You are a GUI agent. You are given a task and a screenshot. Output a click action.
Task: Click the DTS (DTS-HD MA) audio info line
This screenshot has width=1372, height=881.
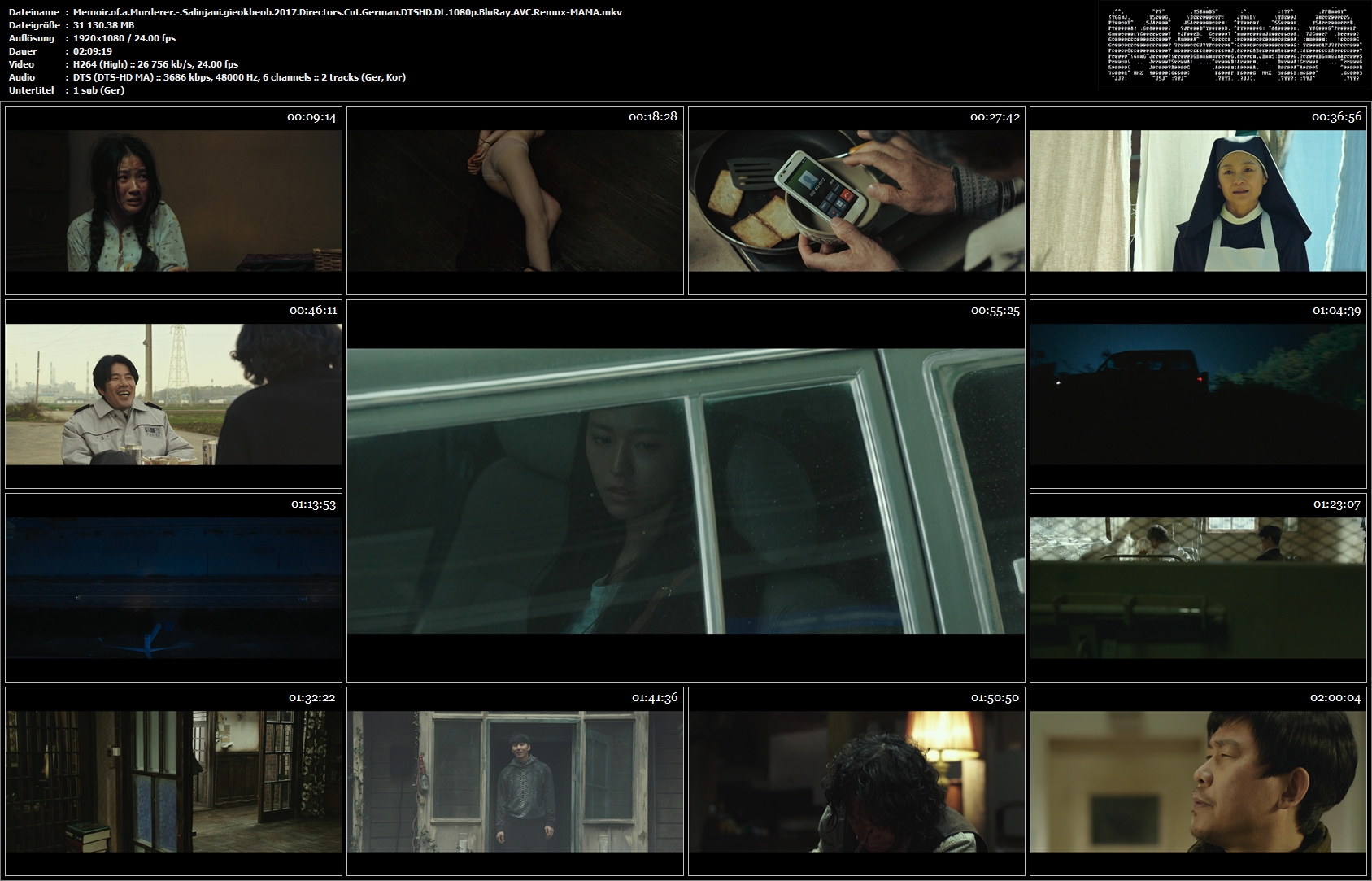click(239, 77)
